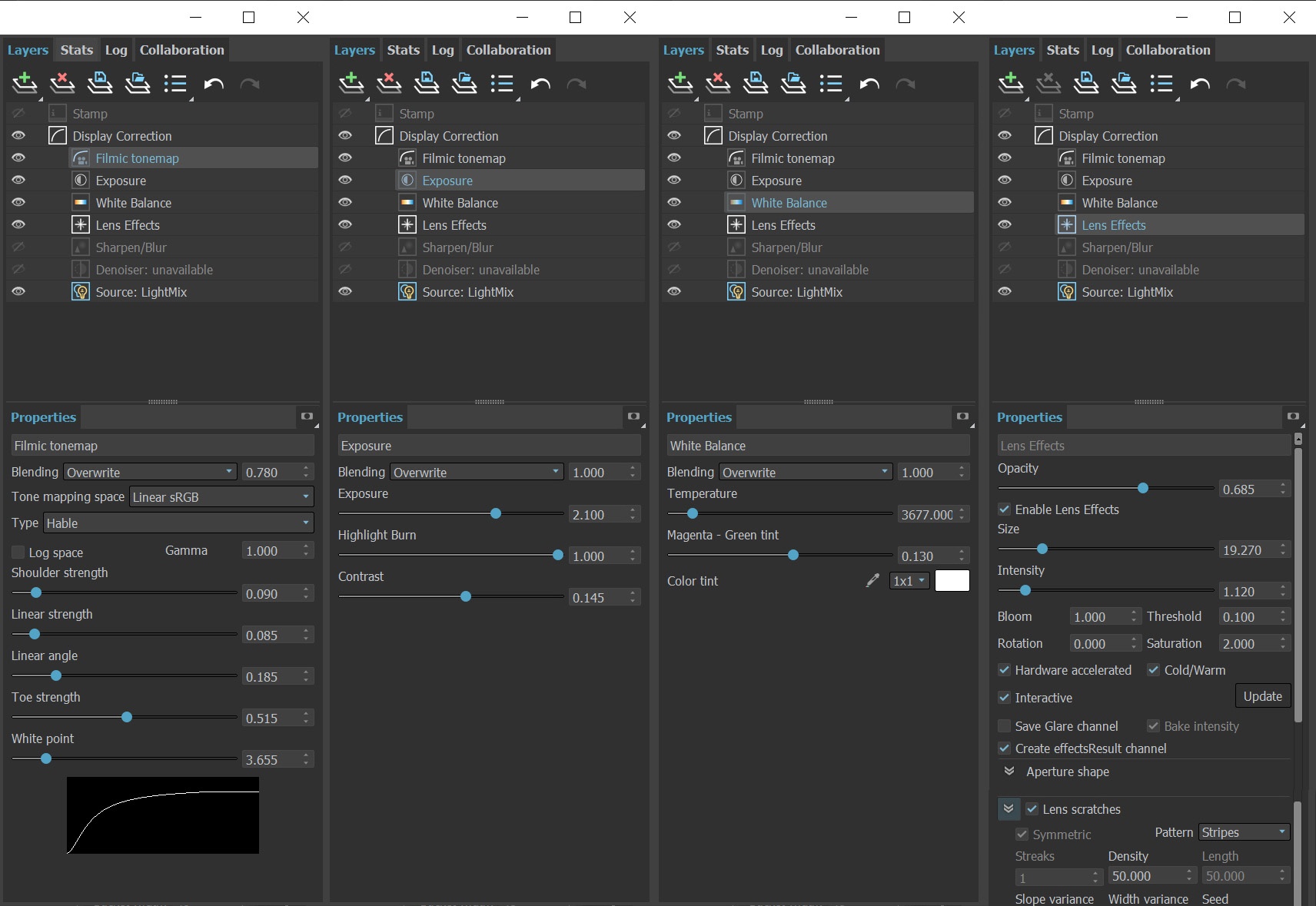The height and width of the screenshot is (906, 1316).
Task: Open Stats tab in Lens Effects panel
Action: pos(1063,50)
